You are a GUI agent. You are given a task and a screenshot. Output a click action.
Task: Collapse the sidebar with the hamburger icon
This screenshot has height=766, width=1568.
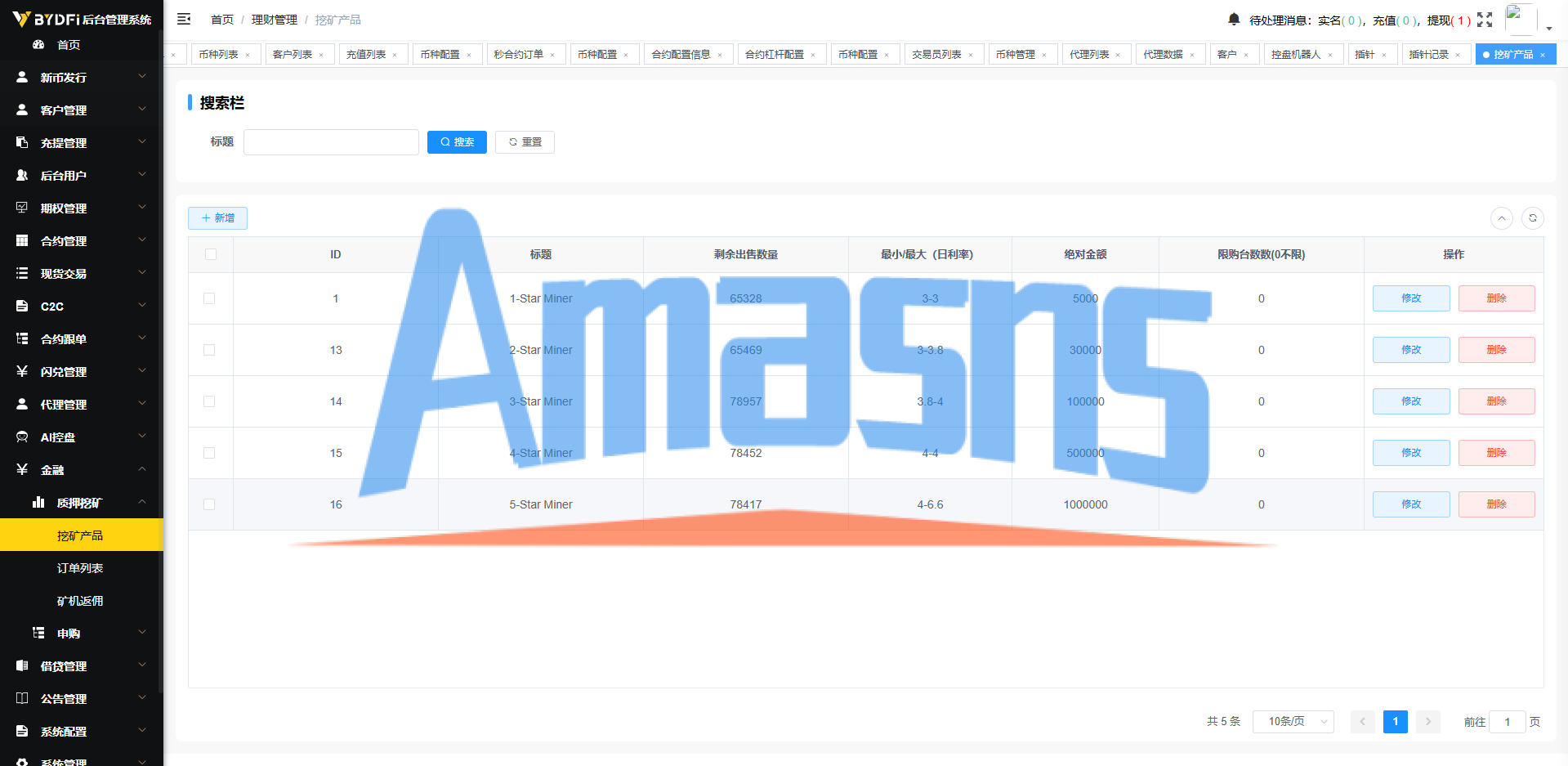click(184, 19)
